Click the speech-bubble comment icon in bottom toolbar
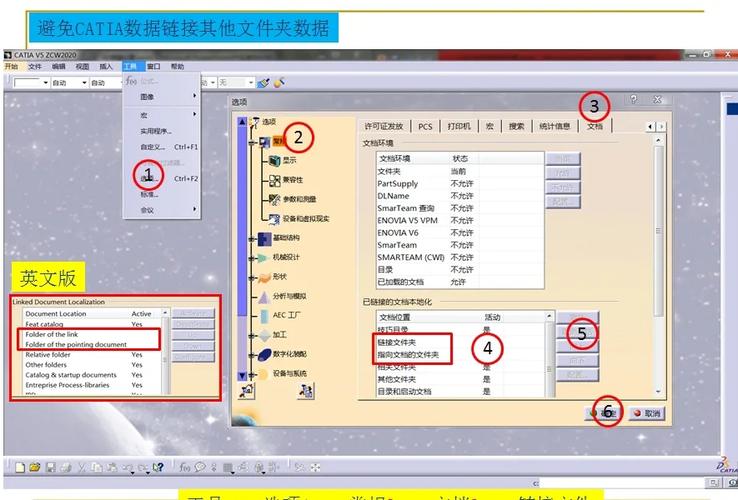Image resolution: width=738 pixels, height=500 pixels. pos(200,467)
